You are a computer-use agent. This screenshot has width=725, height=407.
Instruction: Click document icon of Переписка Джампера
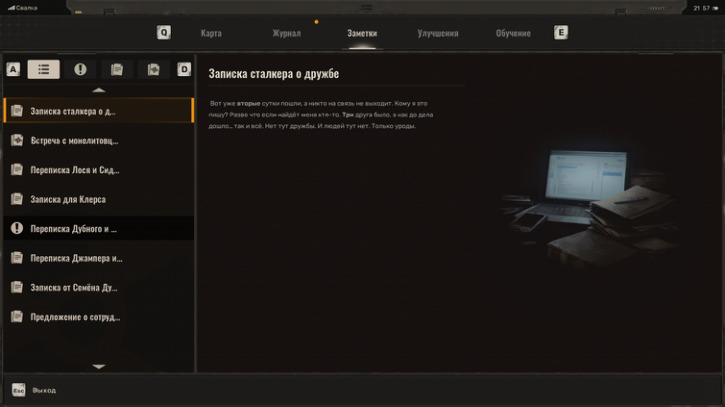tap(17, 258)
